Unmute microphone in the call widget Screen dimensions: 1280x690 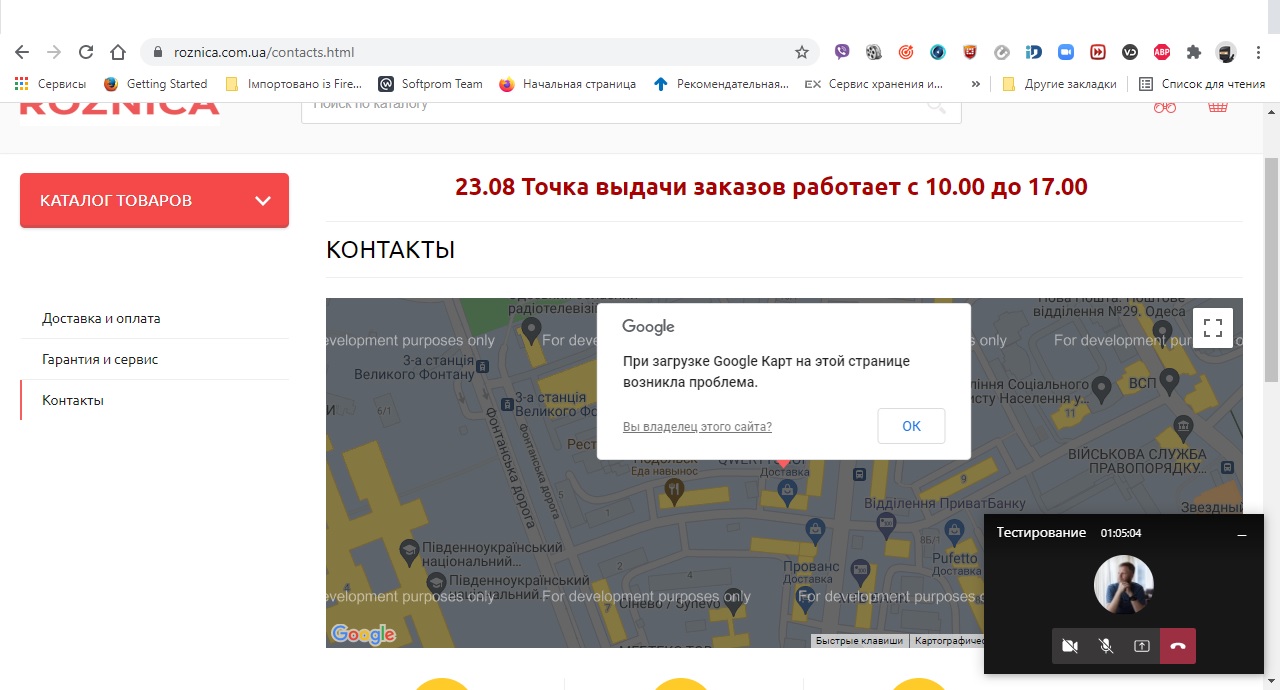pyautogui.click(x=1106, y=646)
